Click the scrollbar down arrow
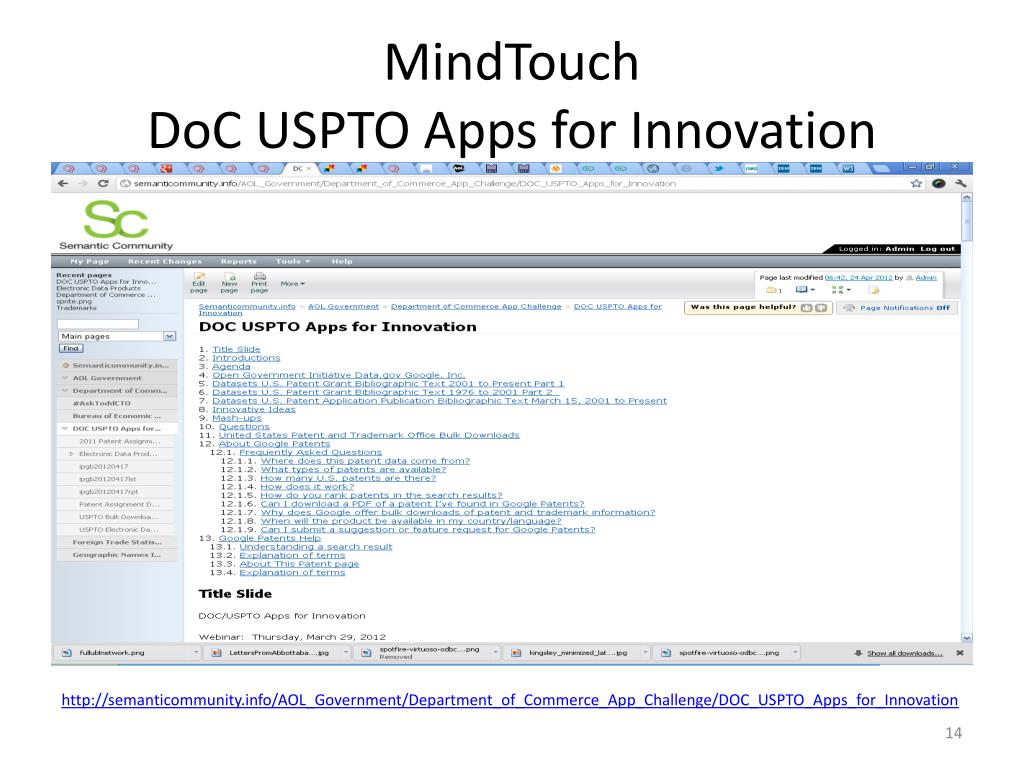 tap(967, 638)
